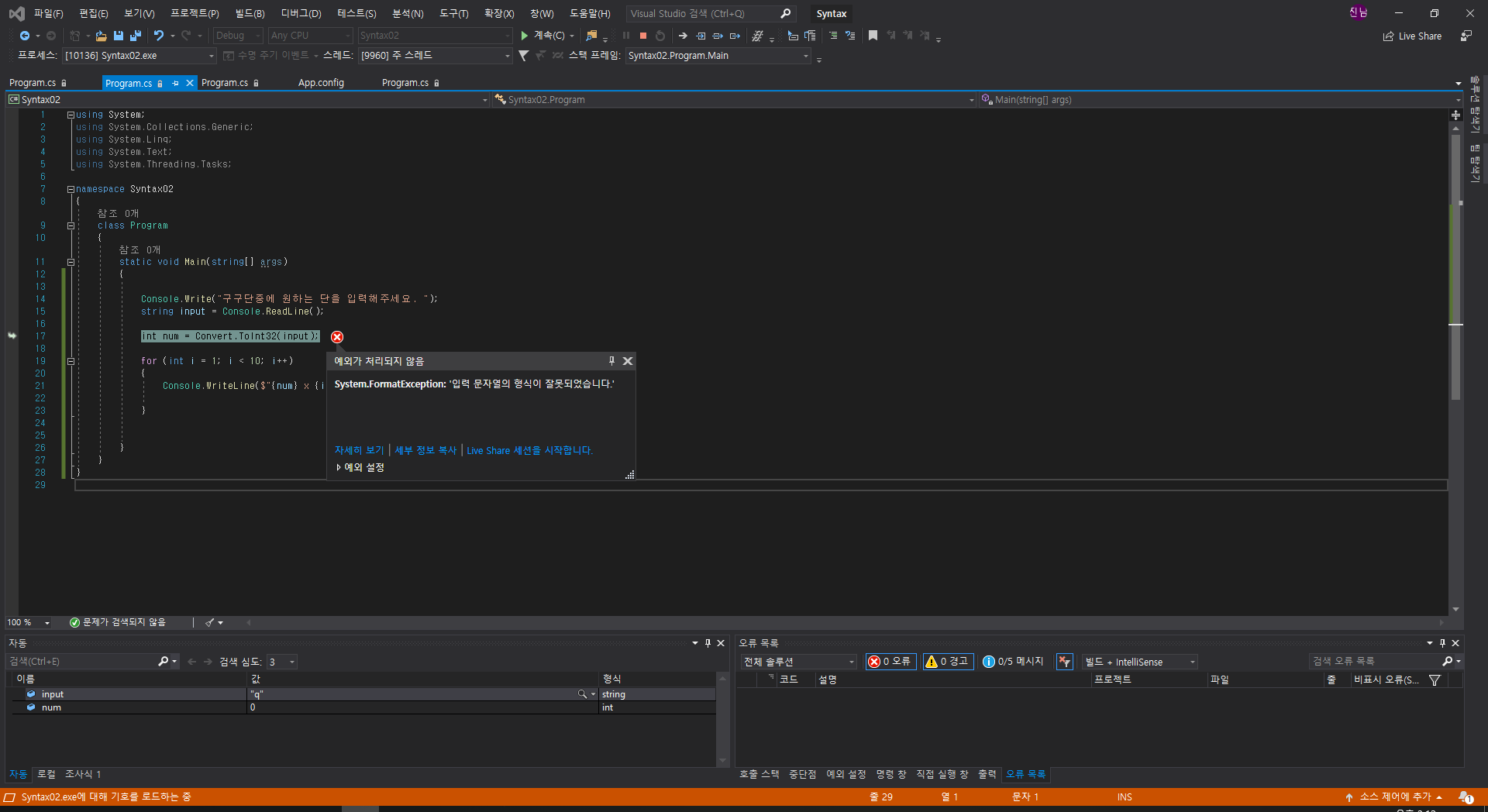Click the code cleanup brush icon at bottom
The image size is (1488, 812).
(210, 623)
